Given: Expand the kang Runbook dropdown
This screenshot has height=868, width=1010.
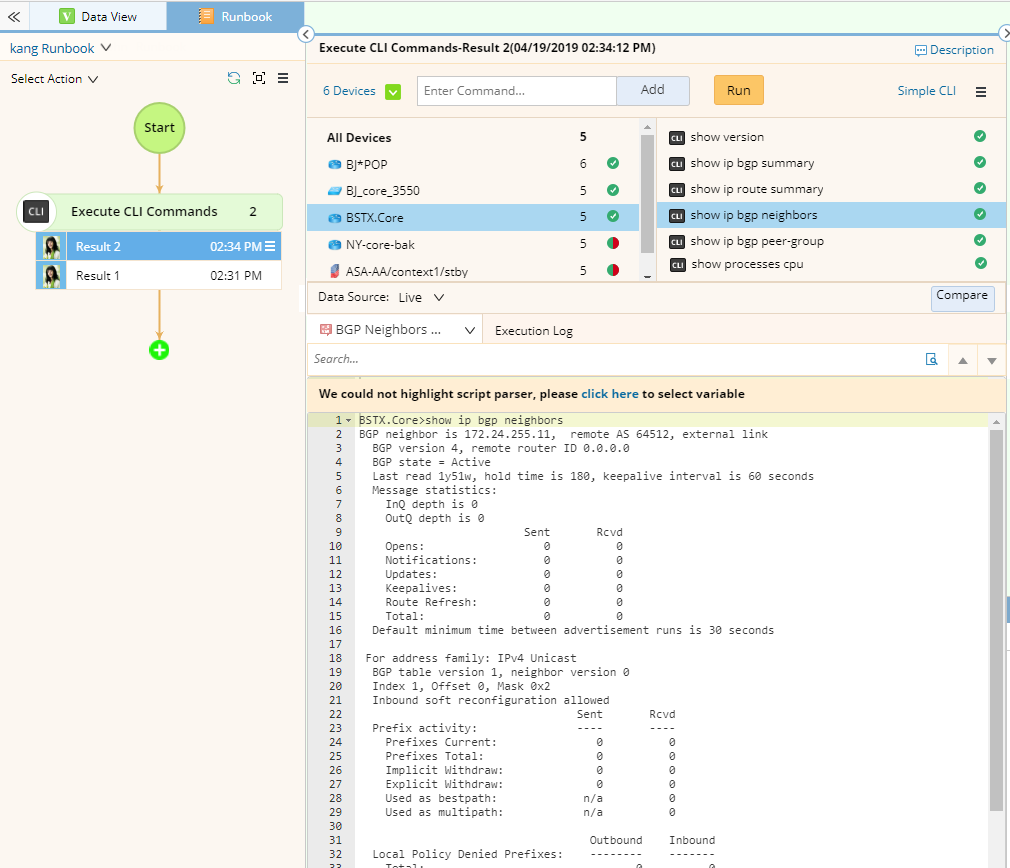Looking at the screenshot, I should coord(61,48).
